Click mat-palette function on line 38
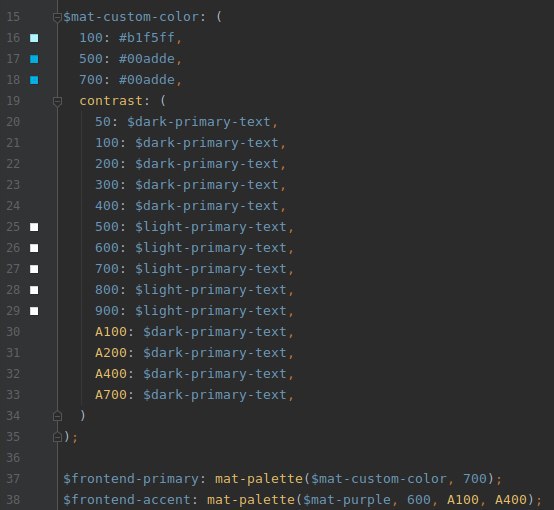The image size is (554, 510). pyautogui.click(x=251, y=500)
